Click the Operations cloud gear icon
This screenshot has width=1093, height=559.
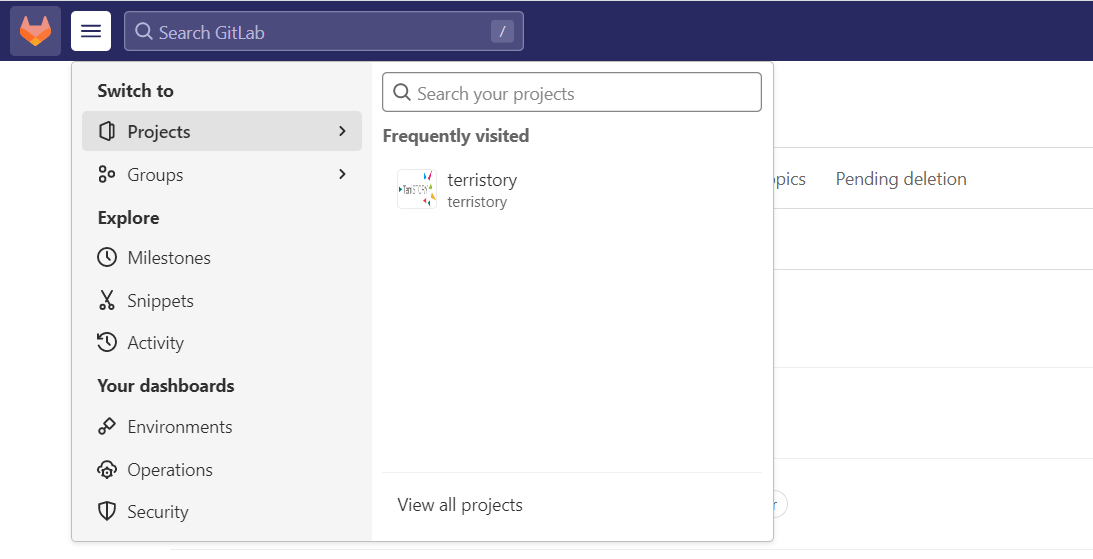tap(107, 470)
